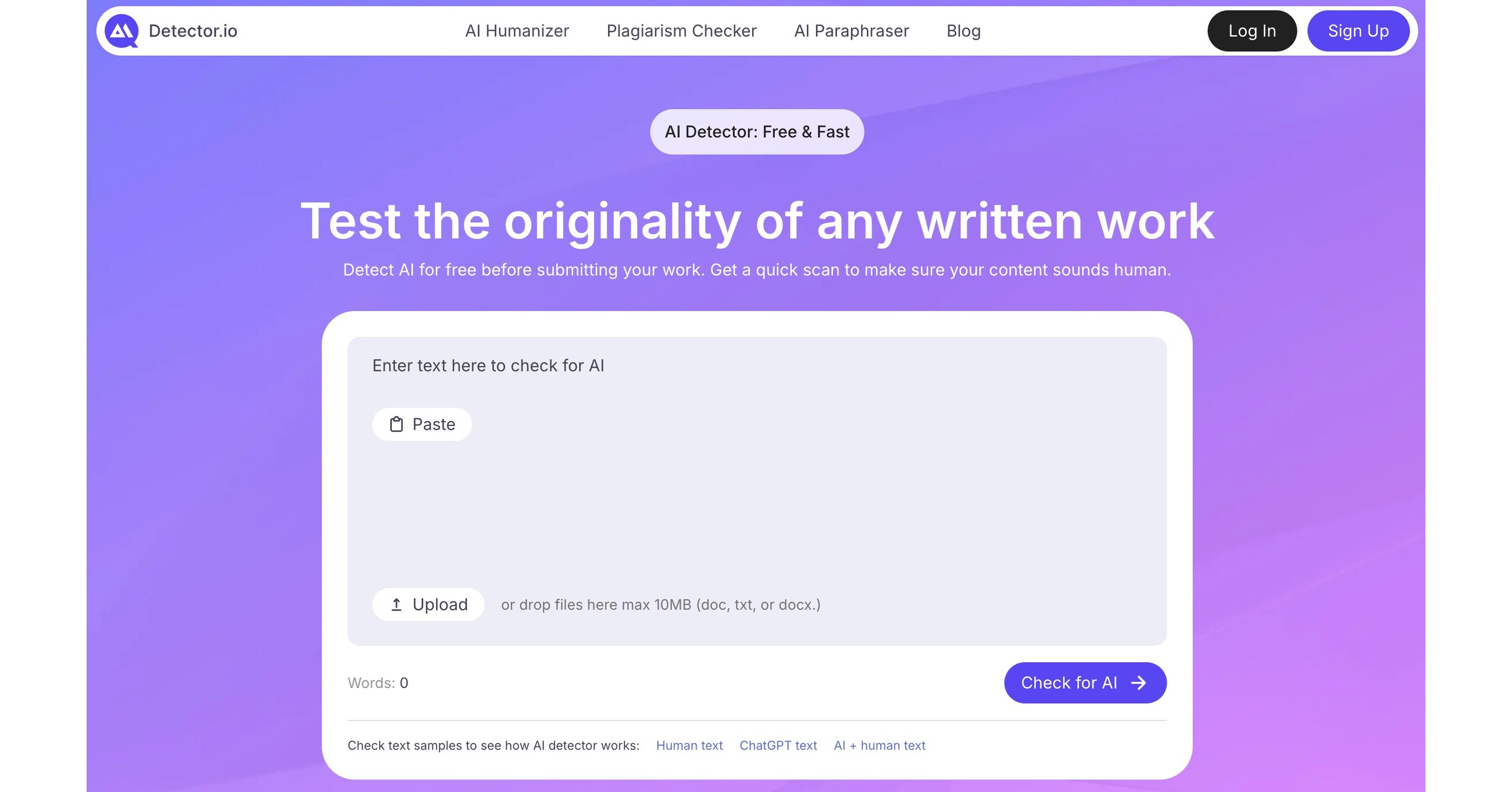1512x792 pixels.
Task: Sign up for a new account
Action: tap(1357, 31)
